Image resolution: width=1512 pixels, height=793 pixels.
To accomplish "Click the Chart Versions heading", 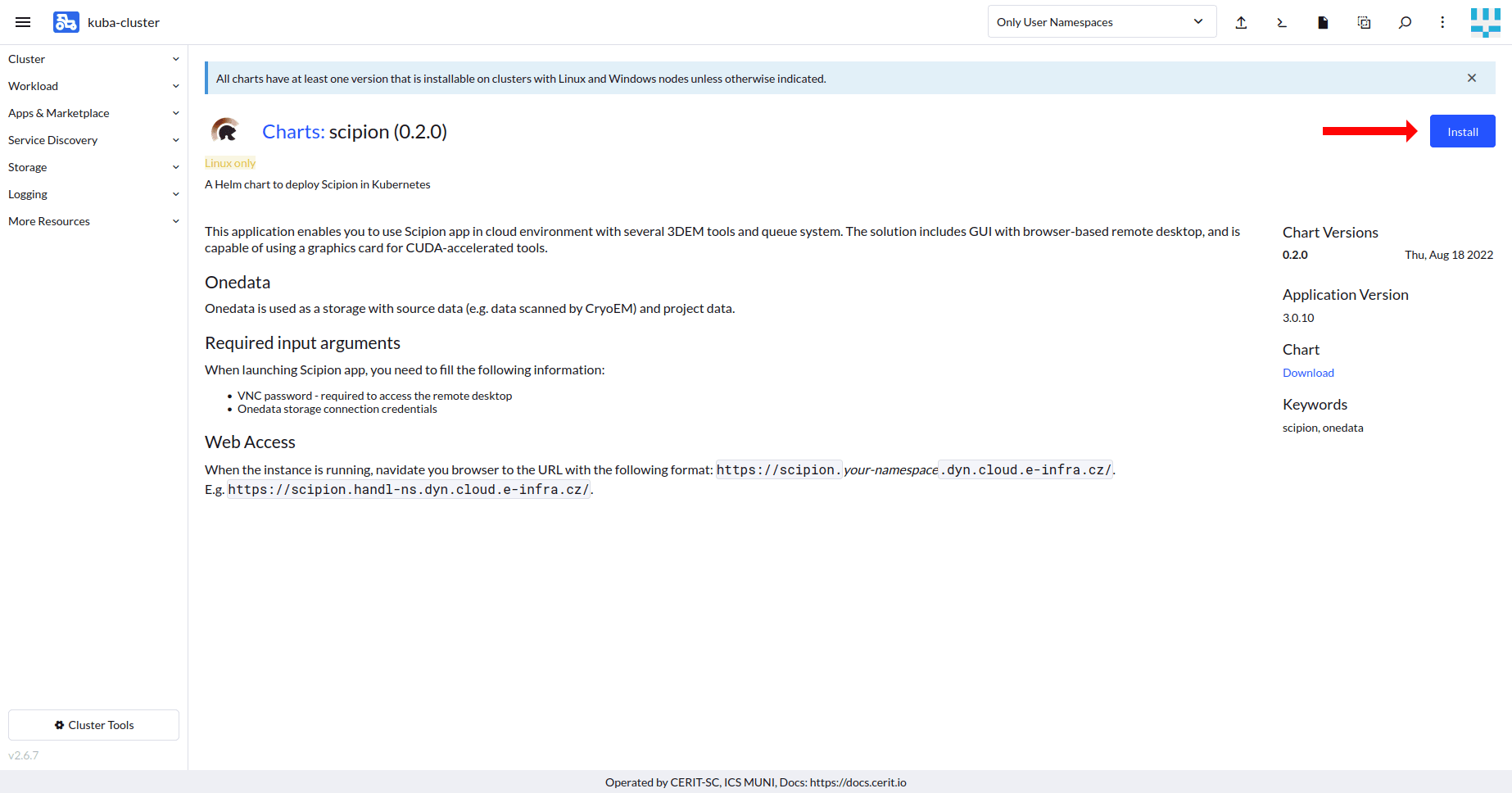I will [1330, 233].
